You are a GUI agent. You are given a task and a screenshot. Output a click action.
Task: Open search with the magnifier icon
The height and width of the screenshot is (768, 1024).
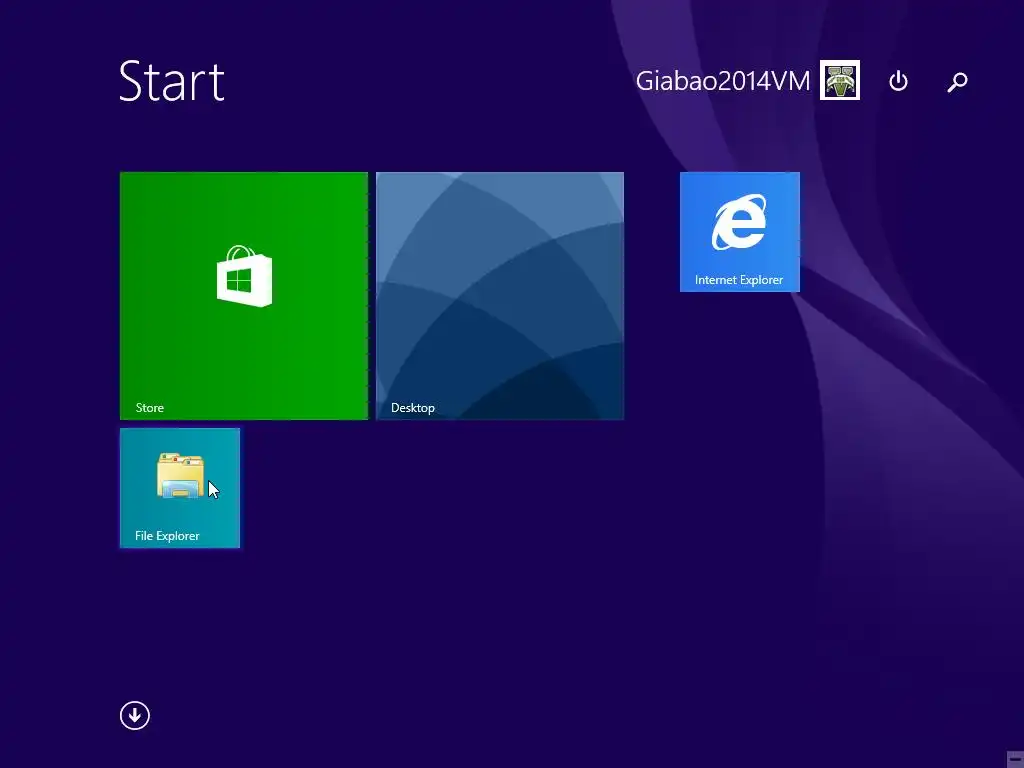pos(957,82)
